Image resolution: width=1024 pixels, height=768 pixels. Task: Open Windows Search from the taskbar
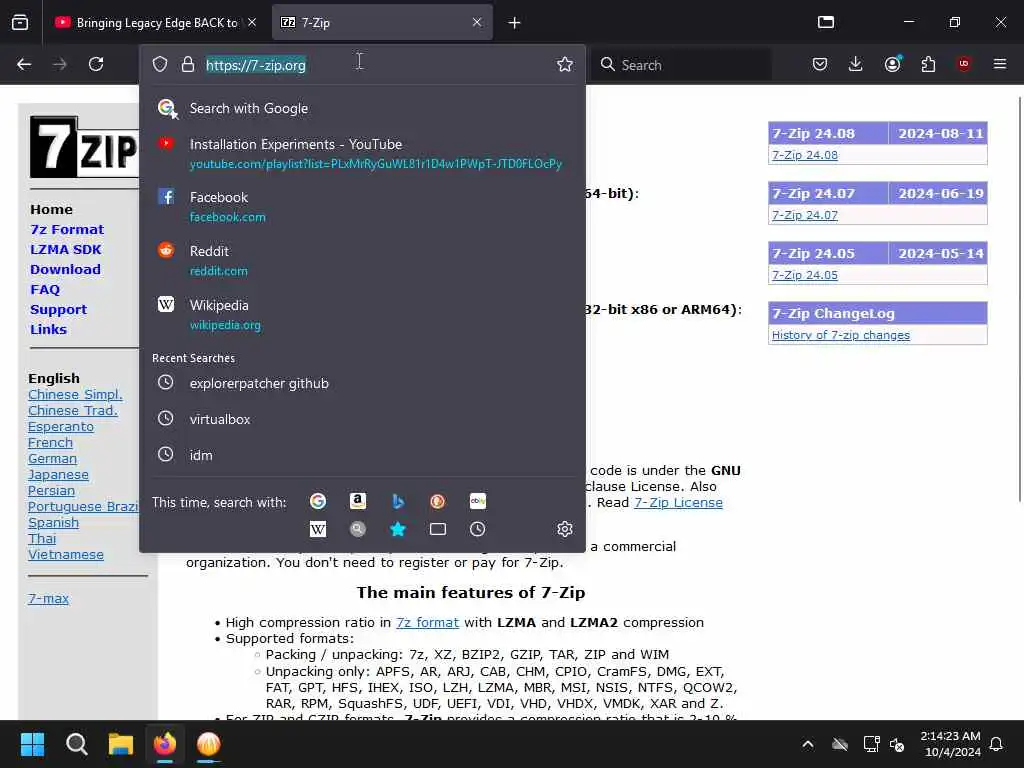[x=76, y=744]
